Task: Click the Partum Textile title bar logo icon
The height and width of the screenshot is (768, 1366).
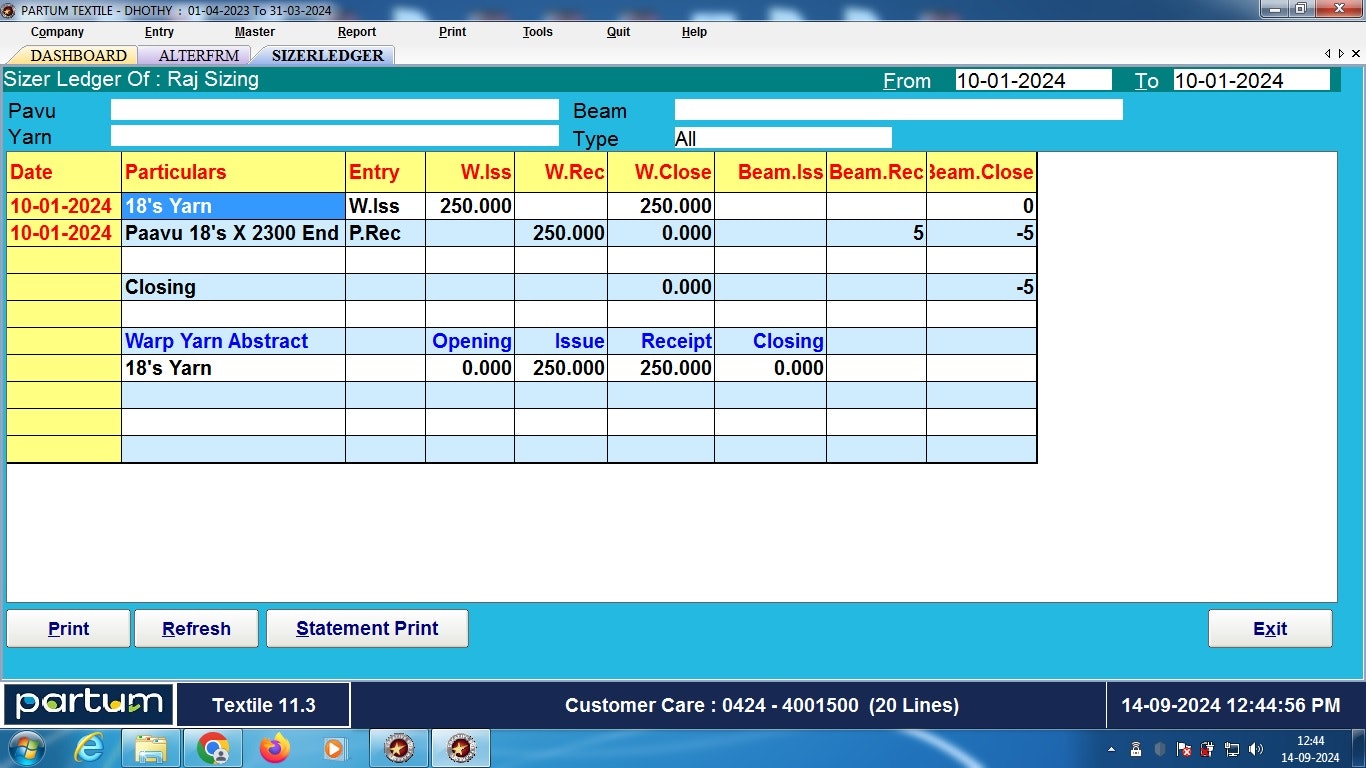Action: [10, 10]
